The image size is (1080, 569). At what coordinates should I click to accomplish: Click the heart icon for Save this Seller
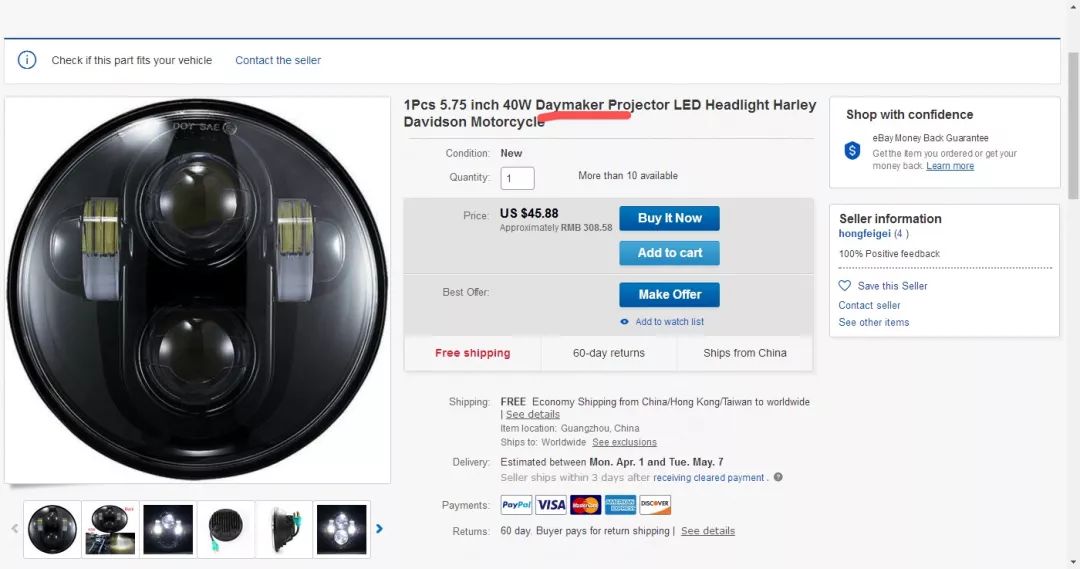pyautogui.click(x=845, y=286)
